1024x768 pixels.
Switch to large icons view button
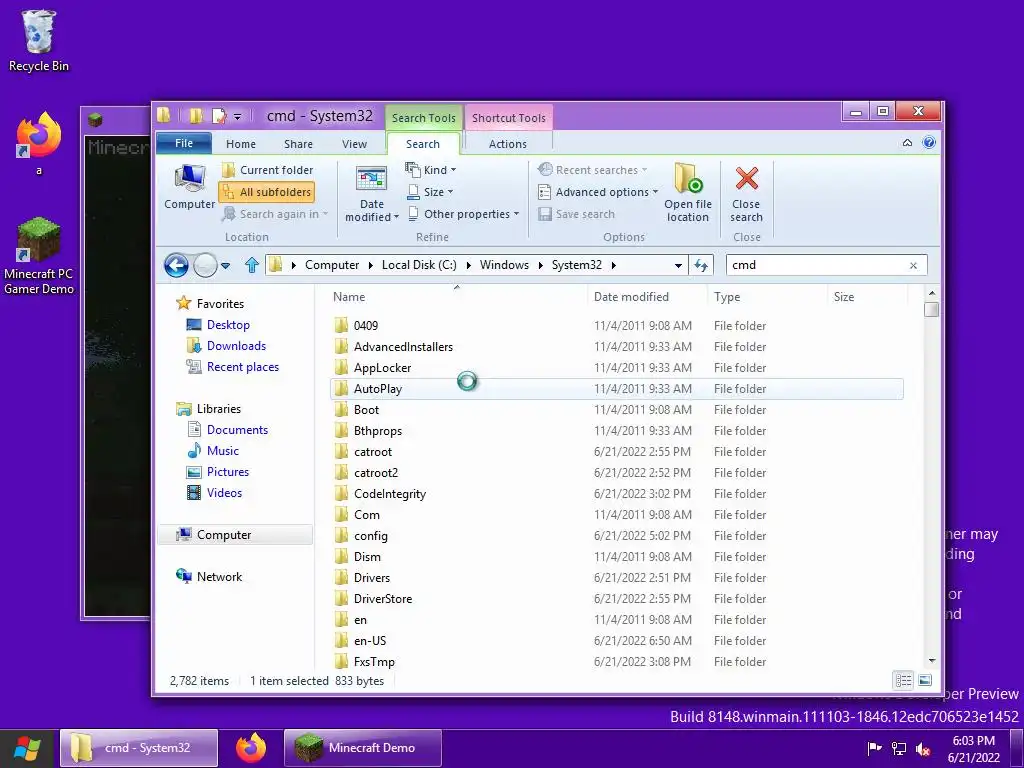(925, 680)
